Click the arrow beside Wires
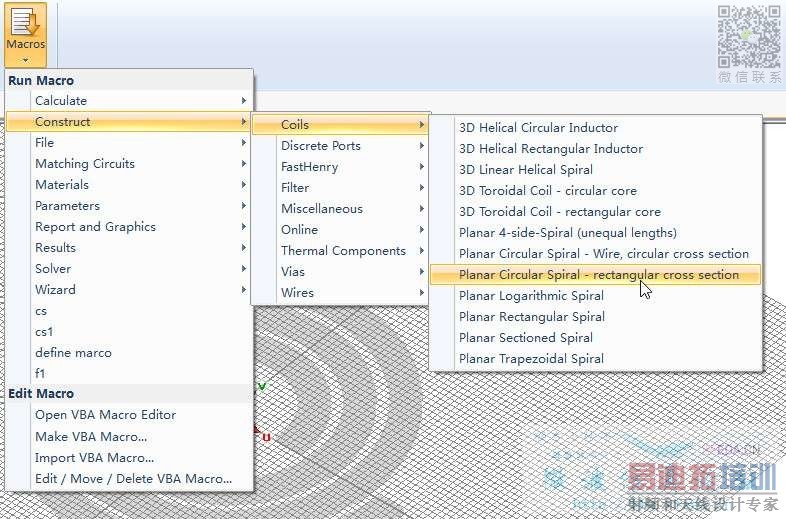 click(x=422, y=293)
